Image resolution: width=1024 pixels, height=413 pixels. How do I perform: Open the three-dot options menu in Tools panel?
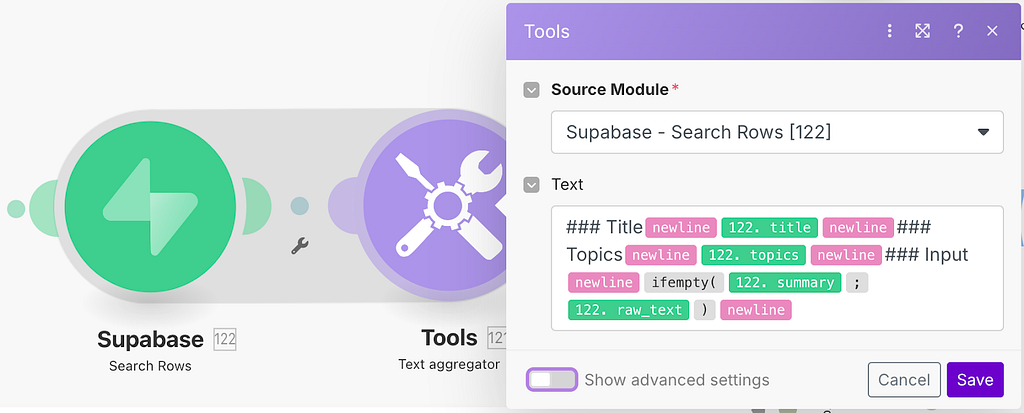click(889, 31)
